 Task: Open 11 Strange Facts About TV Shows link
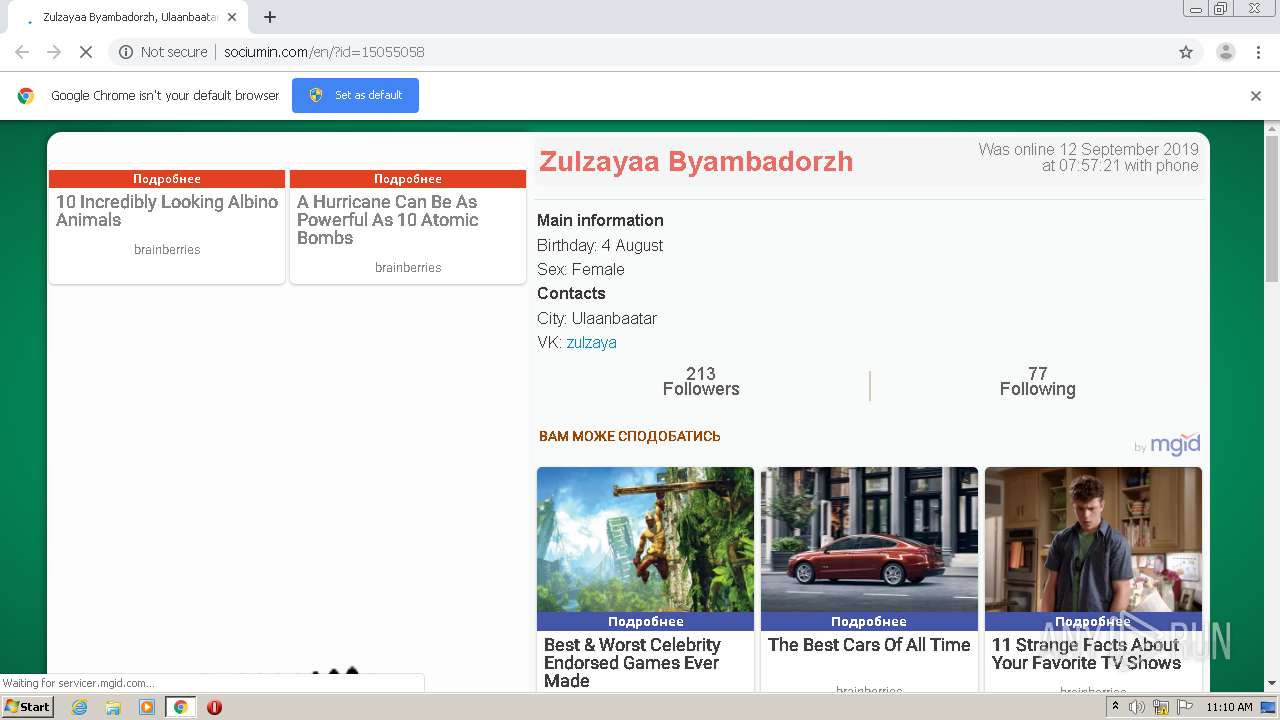[x=1086, y=654]
